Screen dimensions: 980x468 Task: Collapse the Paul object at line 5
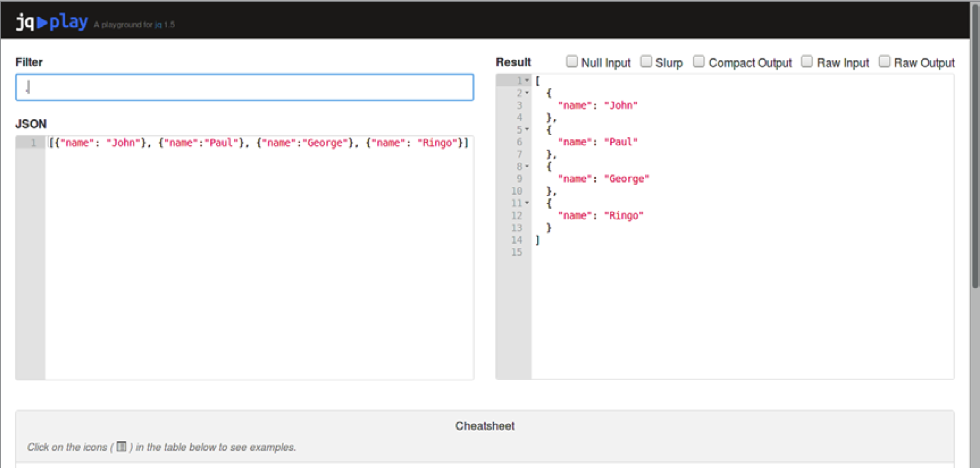tap(527, 130)
